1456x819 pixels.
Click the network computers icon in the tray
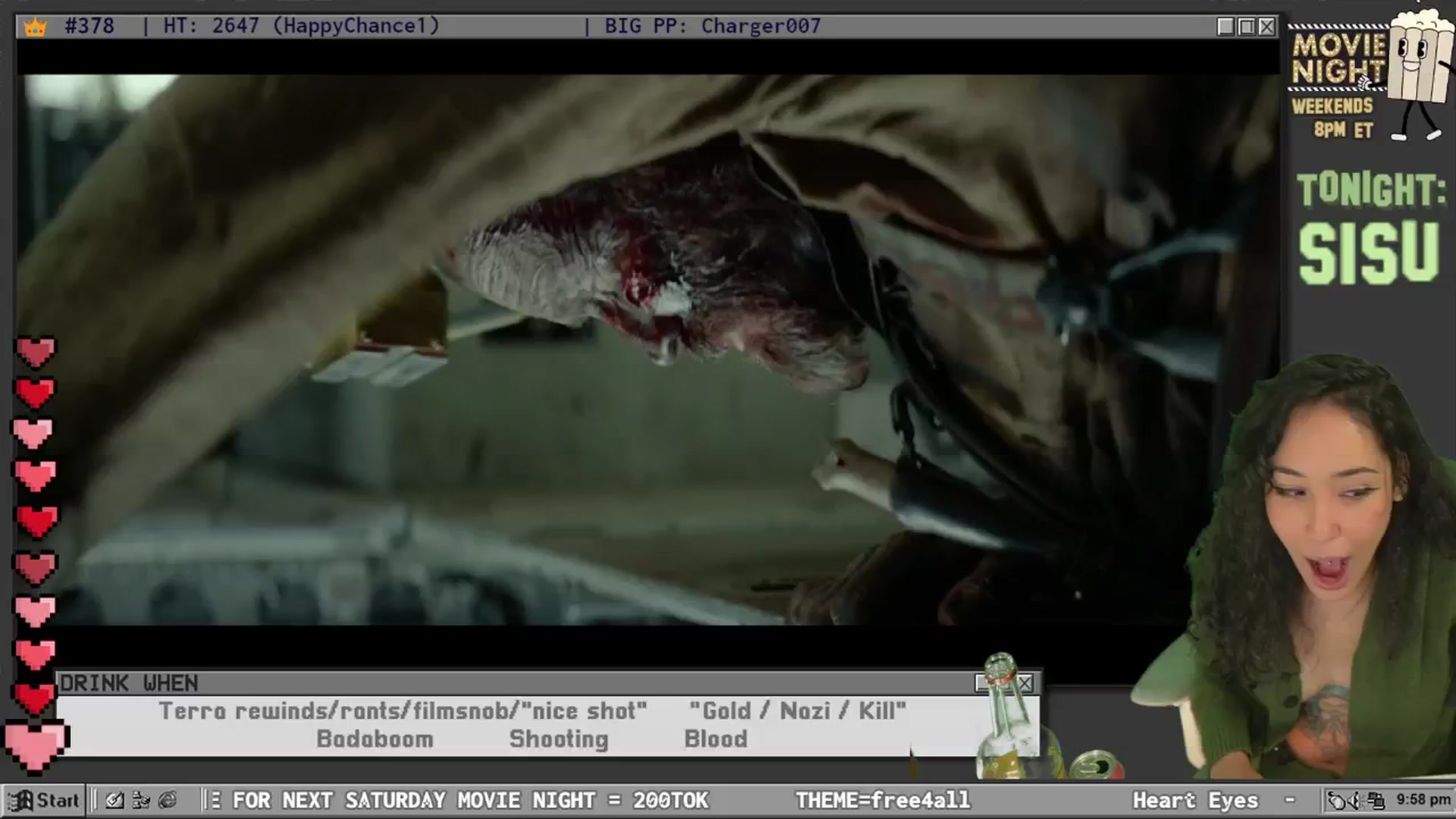click(1376, 800)
